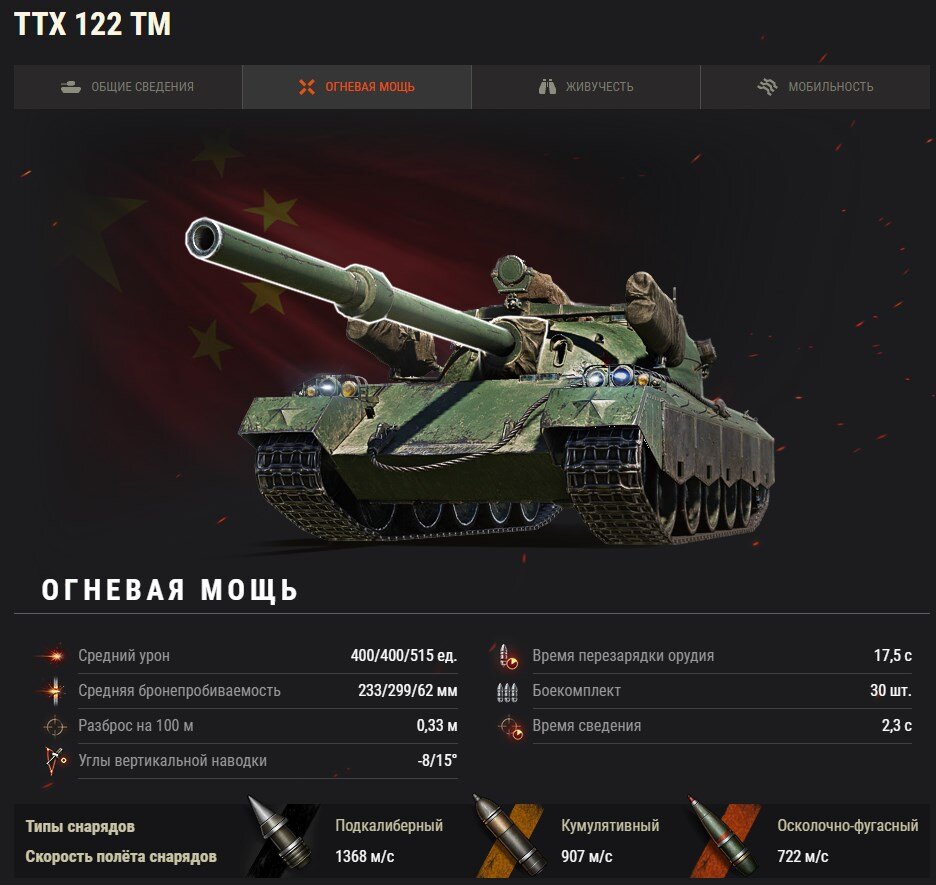Viewport: 936px width, 885px height.
Task: Click the tank icon in Общие сведения
Action: tap(70, 87)
